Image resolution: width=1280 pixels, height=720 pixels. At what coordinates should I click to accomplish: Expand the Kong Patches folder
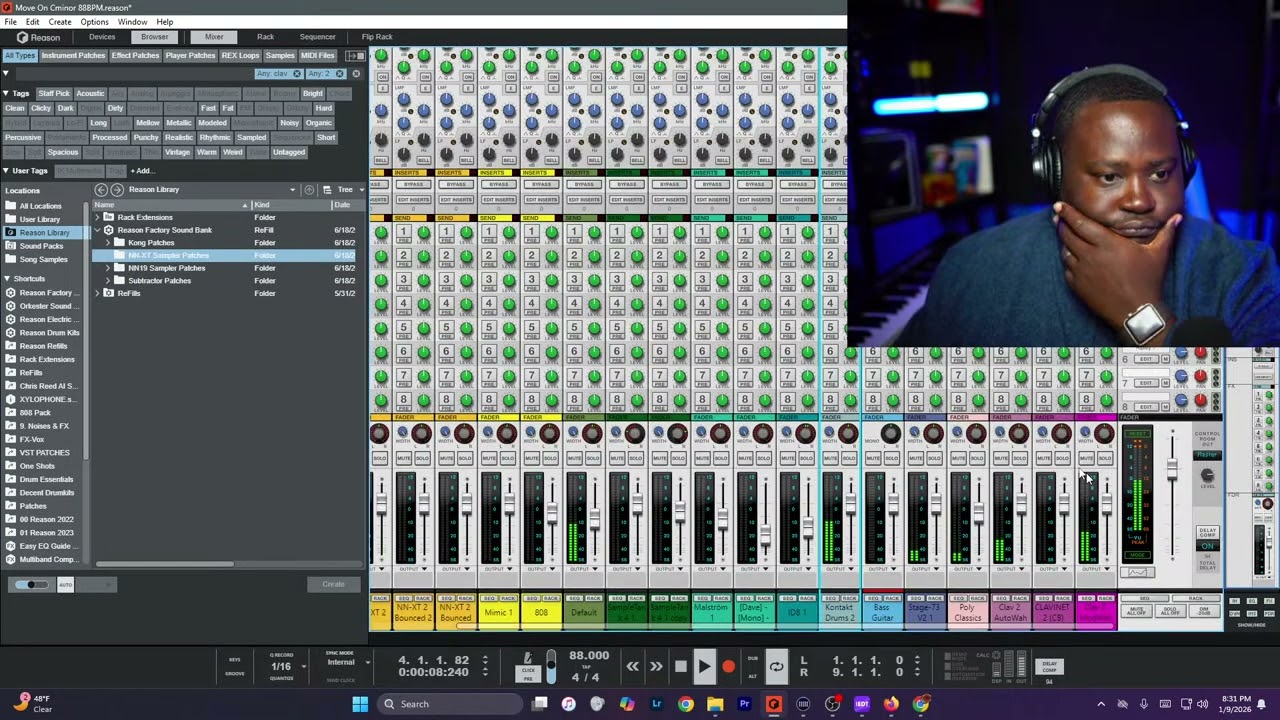pyautogui.click(x=108, y=243)
